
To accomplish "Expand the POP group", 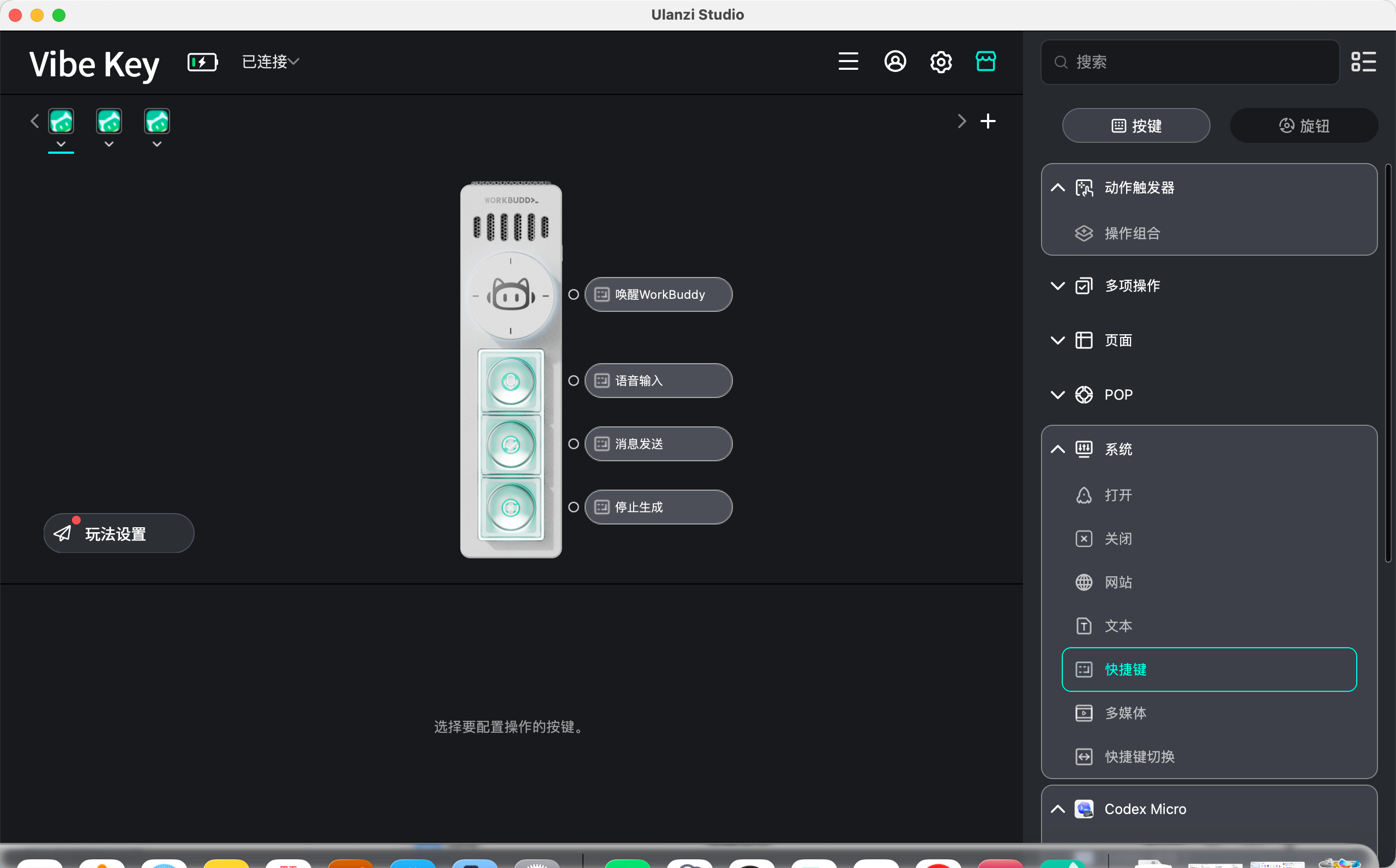I will (1057, 395).
